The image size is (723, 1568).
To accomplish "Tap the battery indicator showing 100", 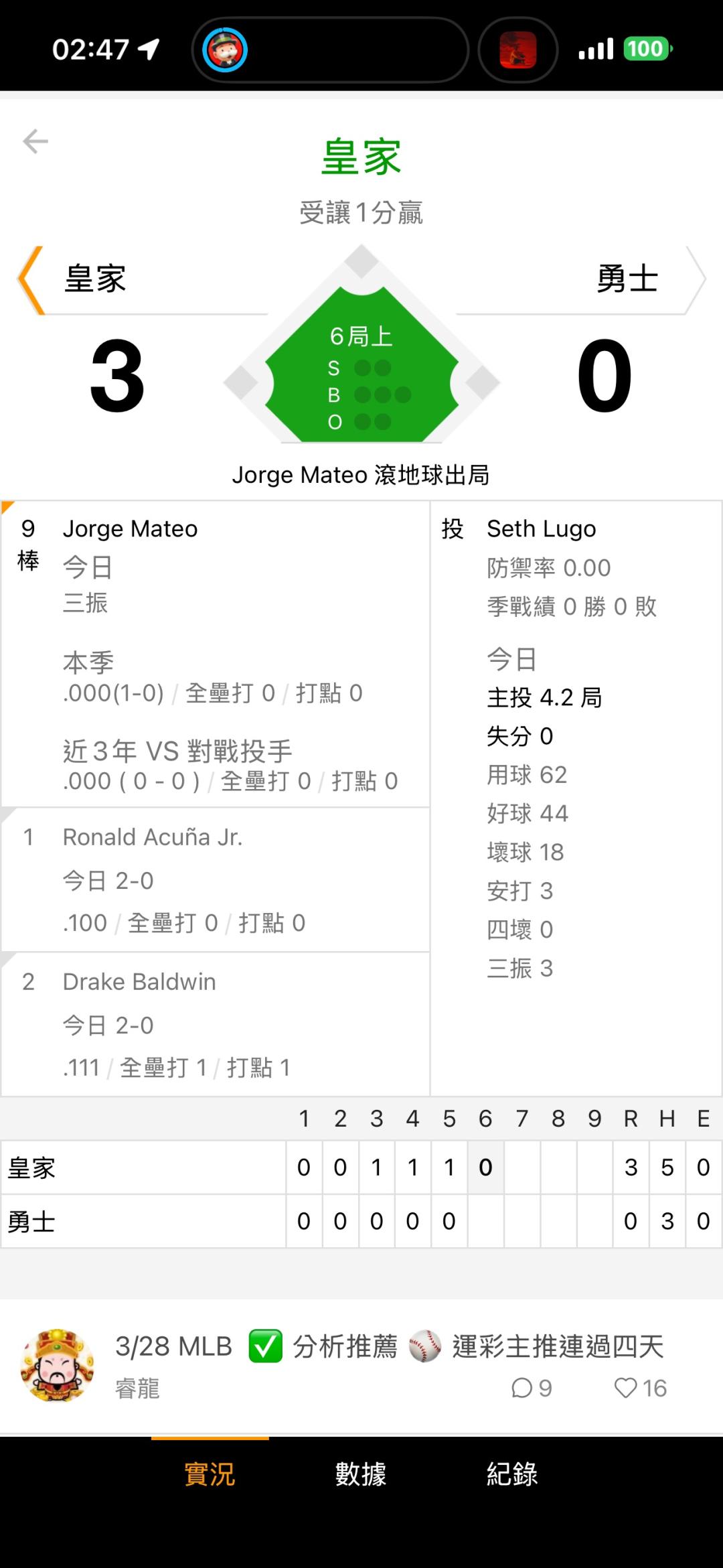I will click(x=647, y=49).
